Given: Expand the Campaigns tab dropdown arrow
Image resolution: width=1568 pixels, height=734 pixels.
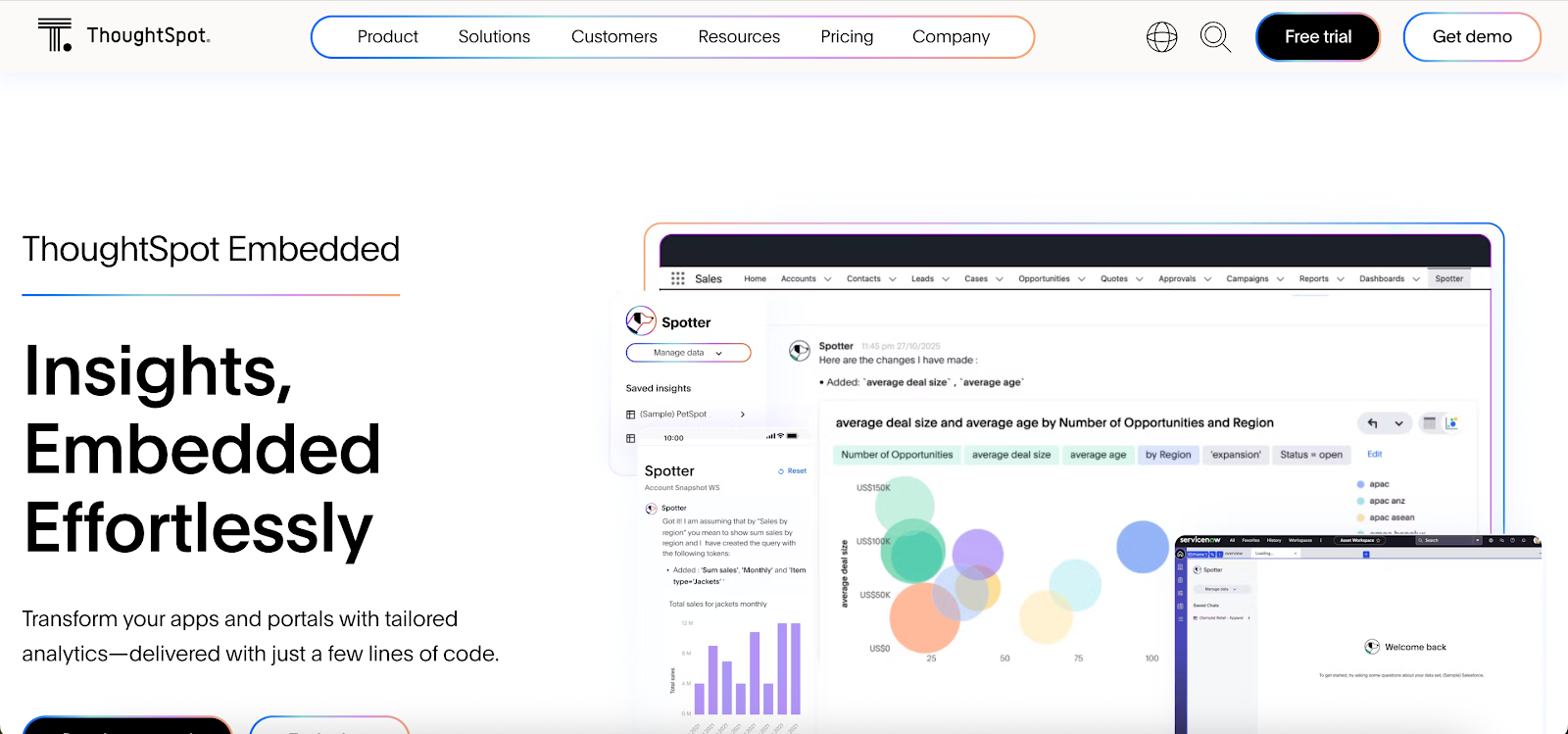Looking at the screenshot, I should (x=1280, y=279).
